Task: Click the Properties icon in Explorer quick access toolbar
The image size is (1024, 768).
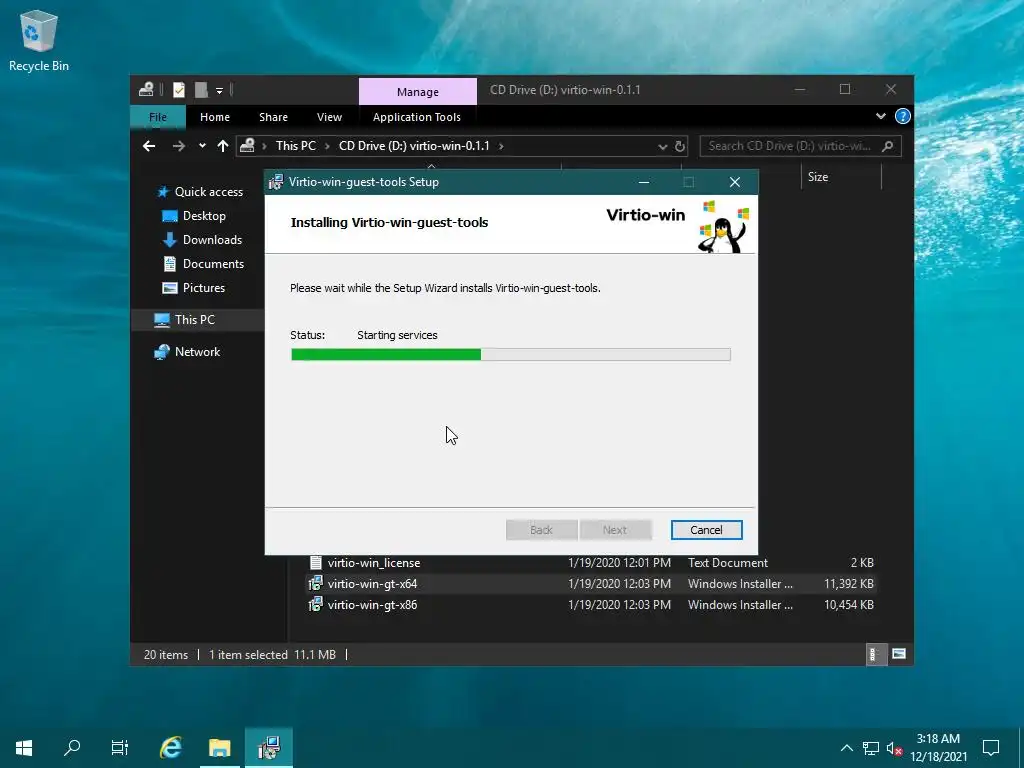Action: click(x=178, y=89)
